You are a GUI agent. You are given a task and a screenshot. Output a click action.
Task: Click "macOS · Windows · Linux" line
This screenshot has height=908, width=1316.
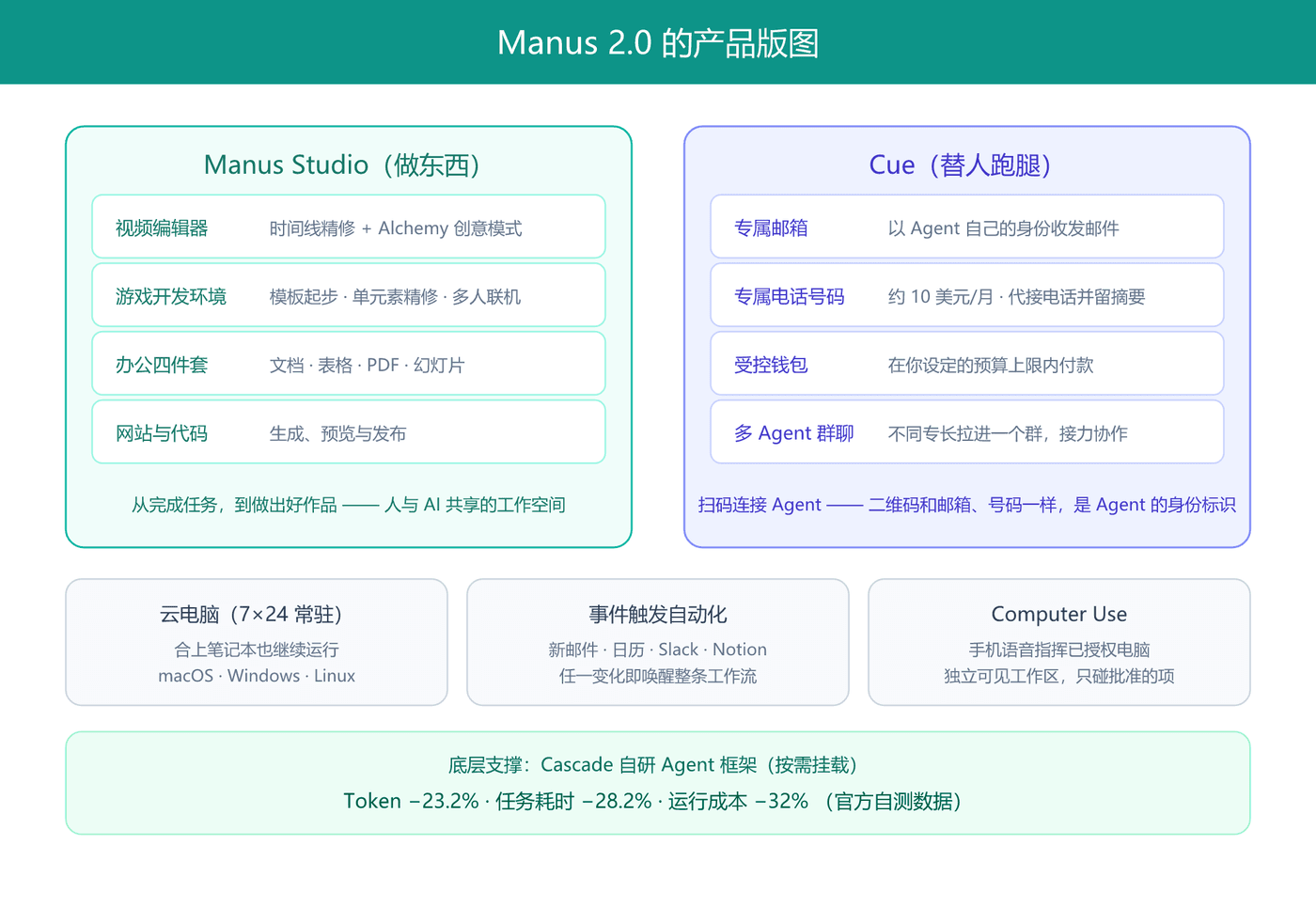click(x=257, y=676)
